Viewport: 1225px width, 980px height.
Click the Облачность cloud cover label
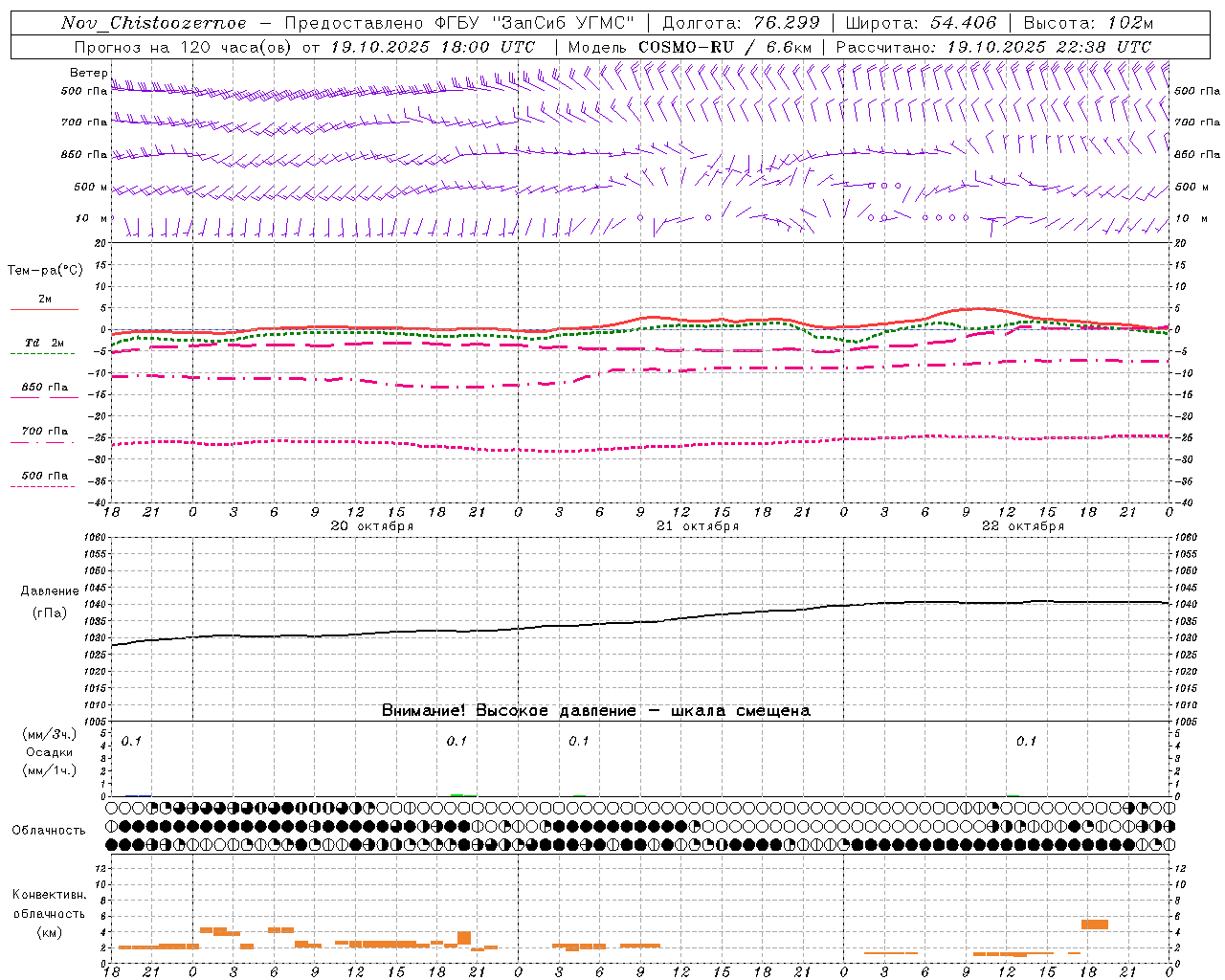(x=49, y=831)
